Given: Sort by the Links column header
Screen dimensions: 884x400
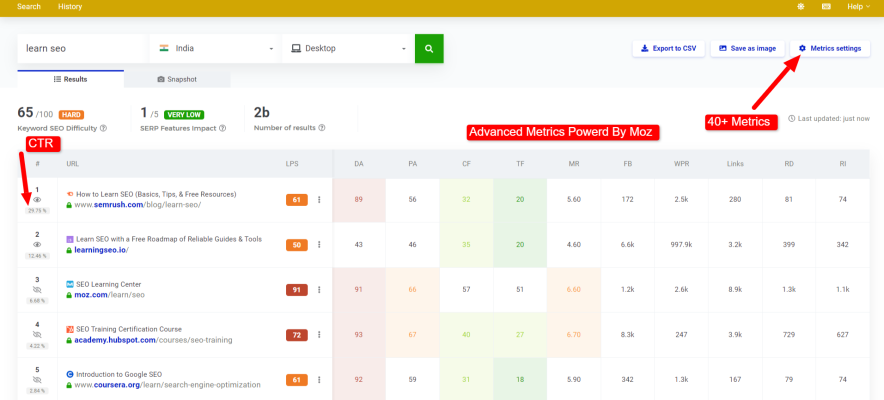Looking at the screenshot, I should tap(735, 164).
